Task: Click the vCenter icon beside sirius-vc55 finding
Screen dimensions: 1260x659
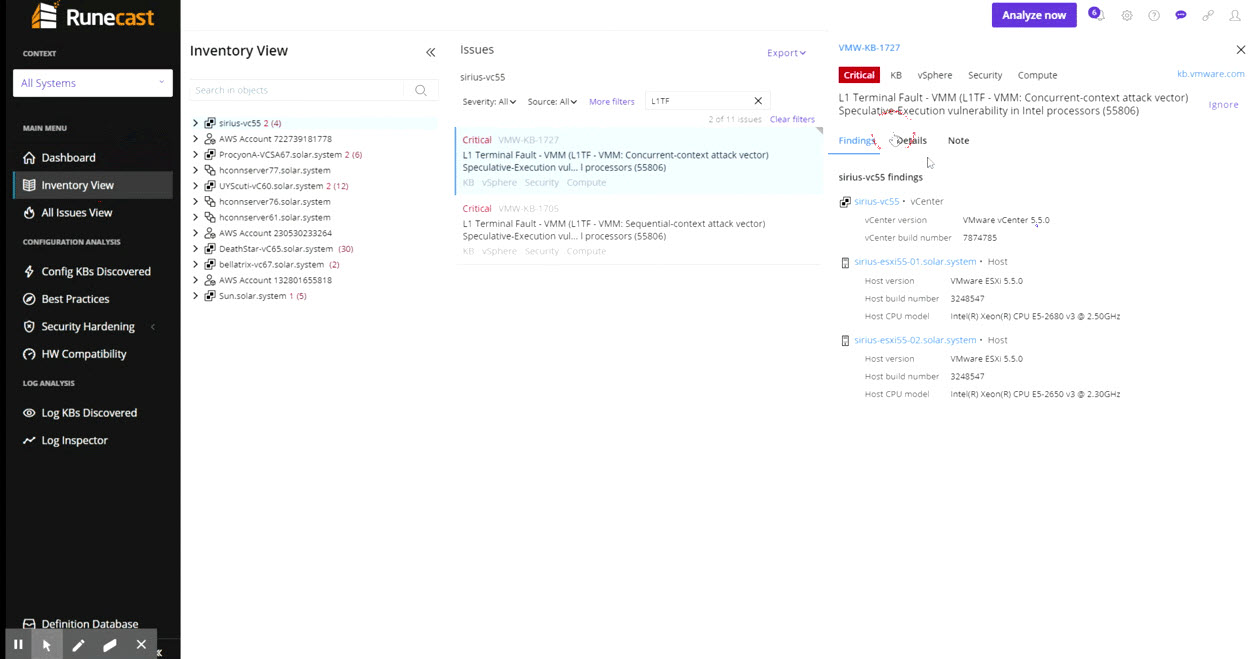Action: (x=845, y=202)
